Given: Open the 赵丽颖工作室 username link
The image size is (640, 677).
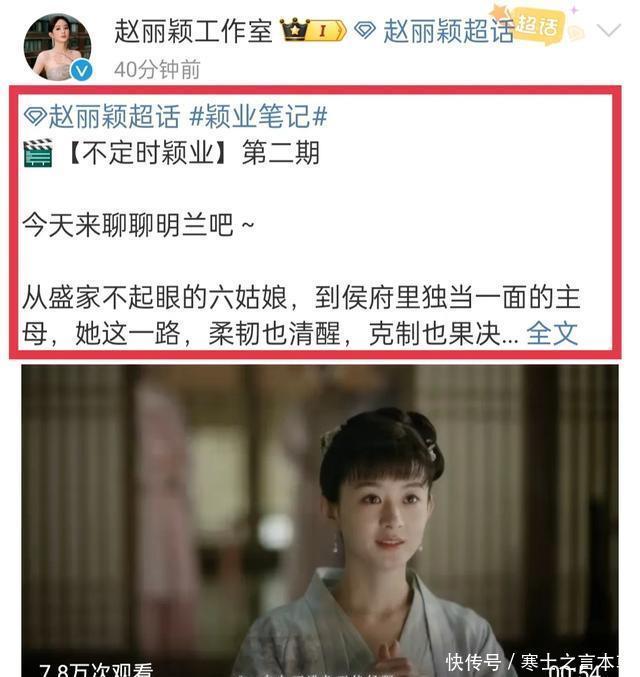Looking at the screenshot, I should click(x=193, y=31).
